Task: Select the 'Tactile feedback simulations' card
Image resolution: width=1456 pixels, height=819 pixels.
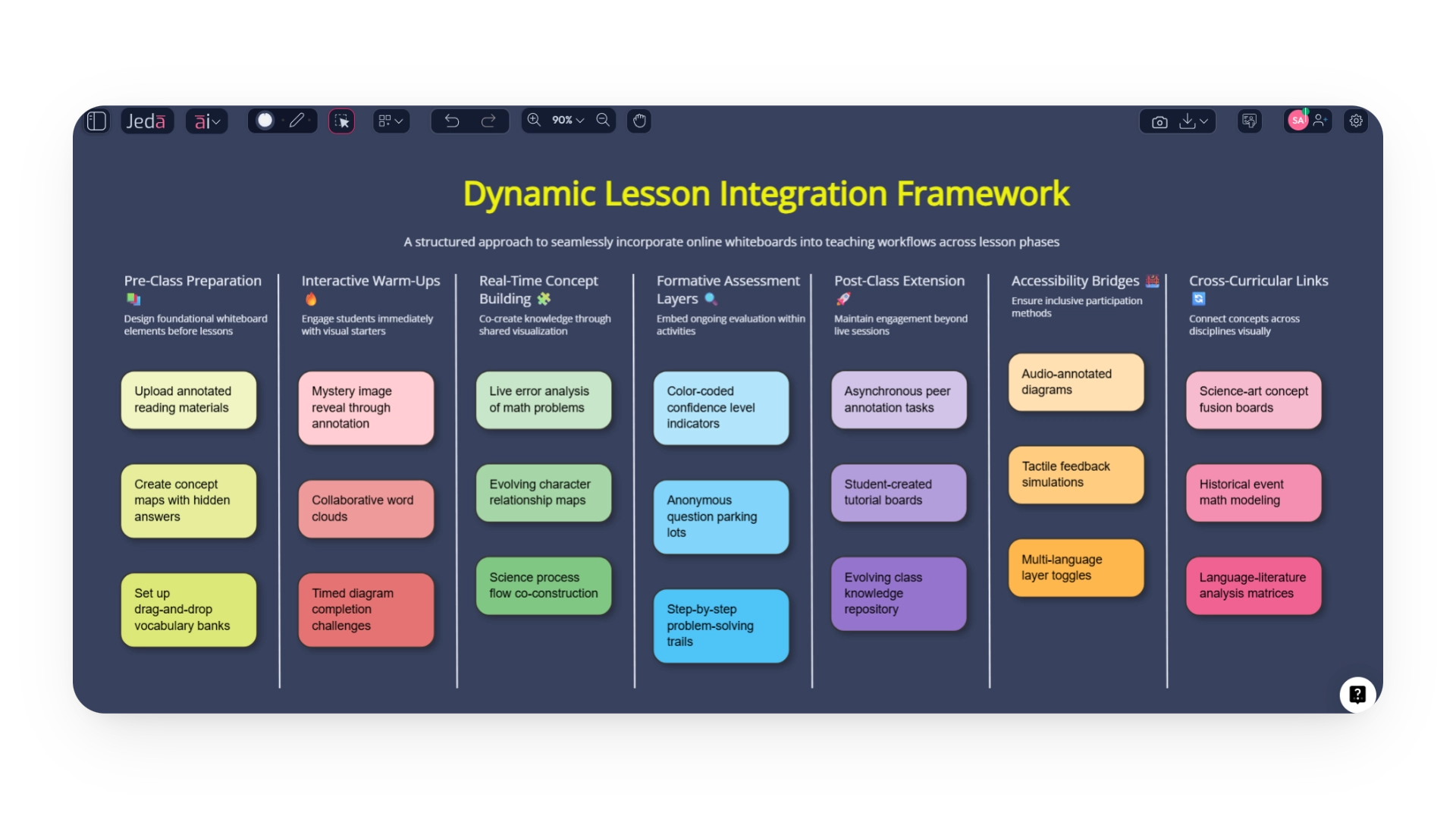Action: tap(1076, 475)
